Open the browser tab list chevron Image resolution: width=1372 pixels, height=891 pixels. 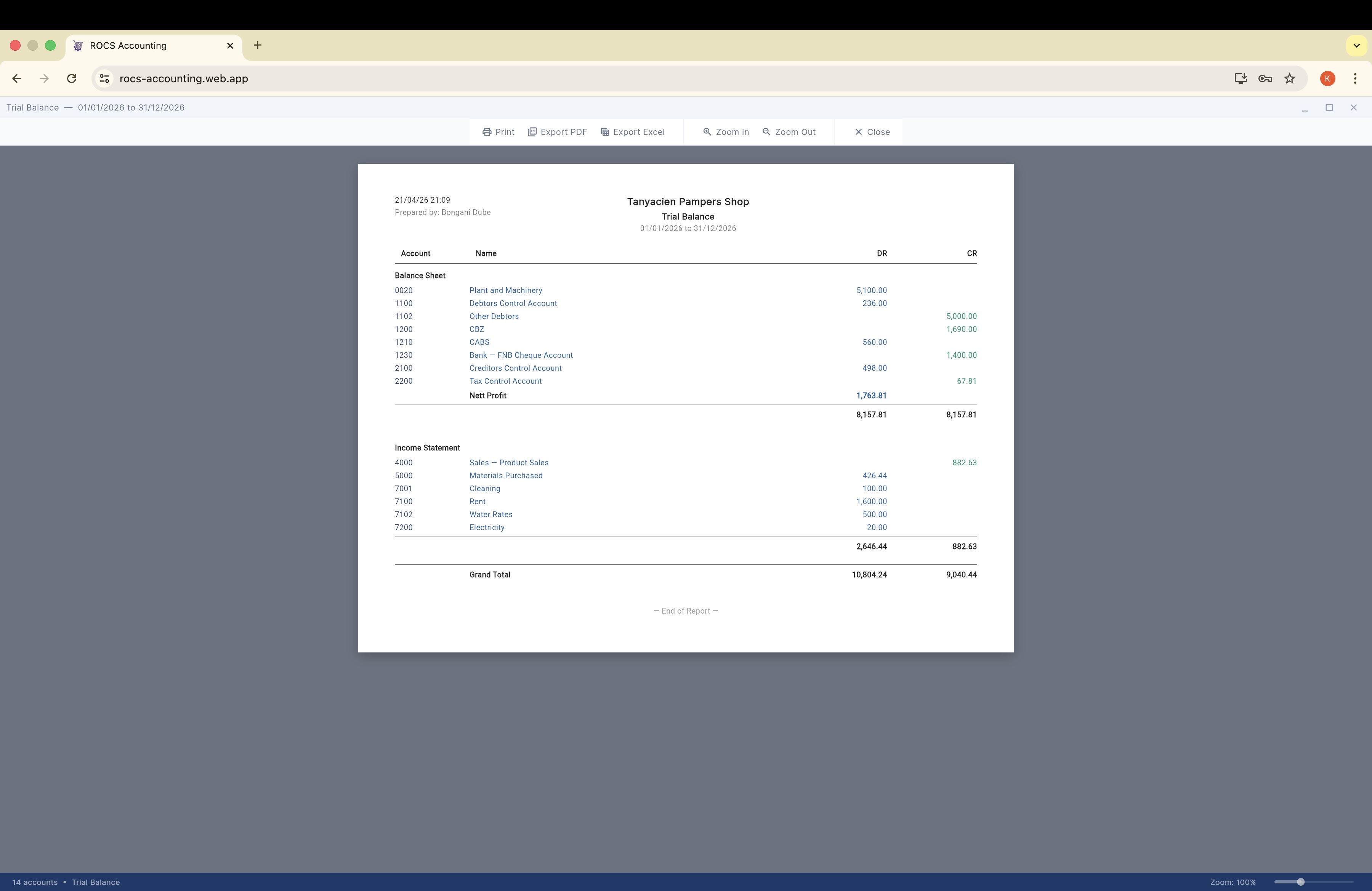(x=1356, y=45)
